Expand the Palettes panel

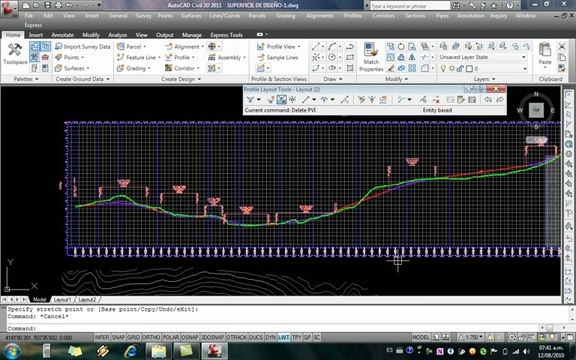tap(26, 79)
